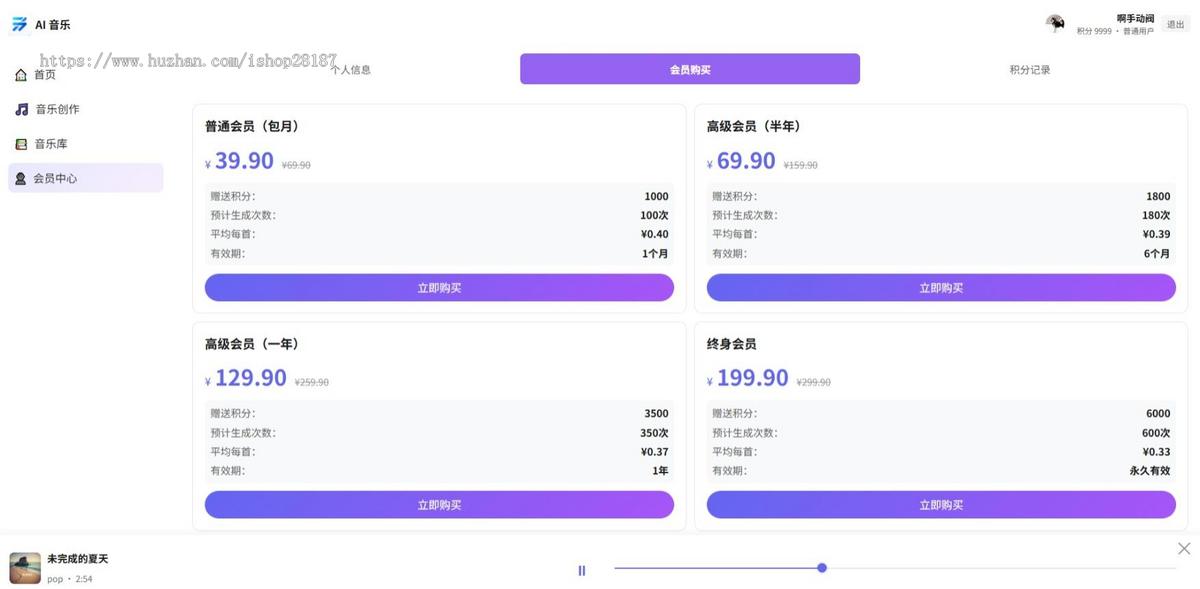Select the 会员购买 tab
The image size is (1200, 589).
[689, 69]
